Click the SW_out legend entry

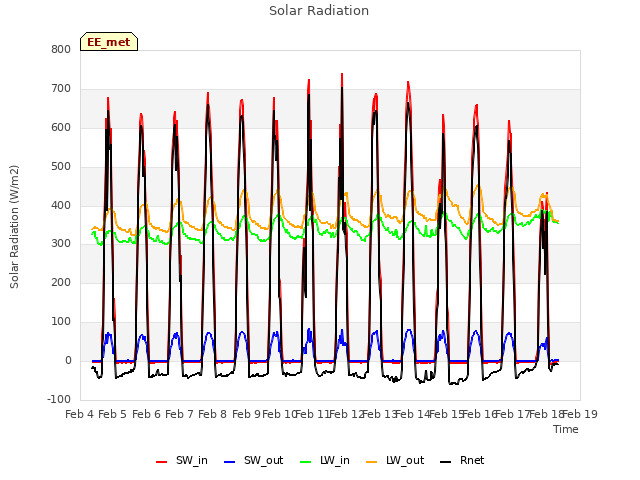pos(253,460)
